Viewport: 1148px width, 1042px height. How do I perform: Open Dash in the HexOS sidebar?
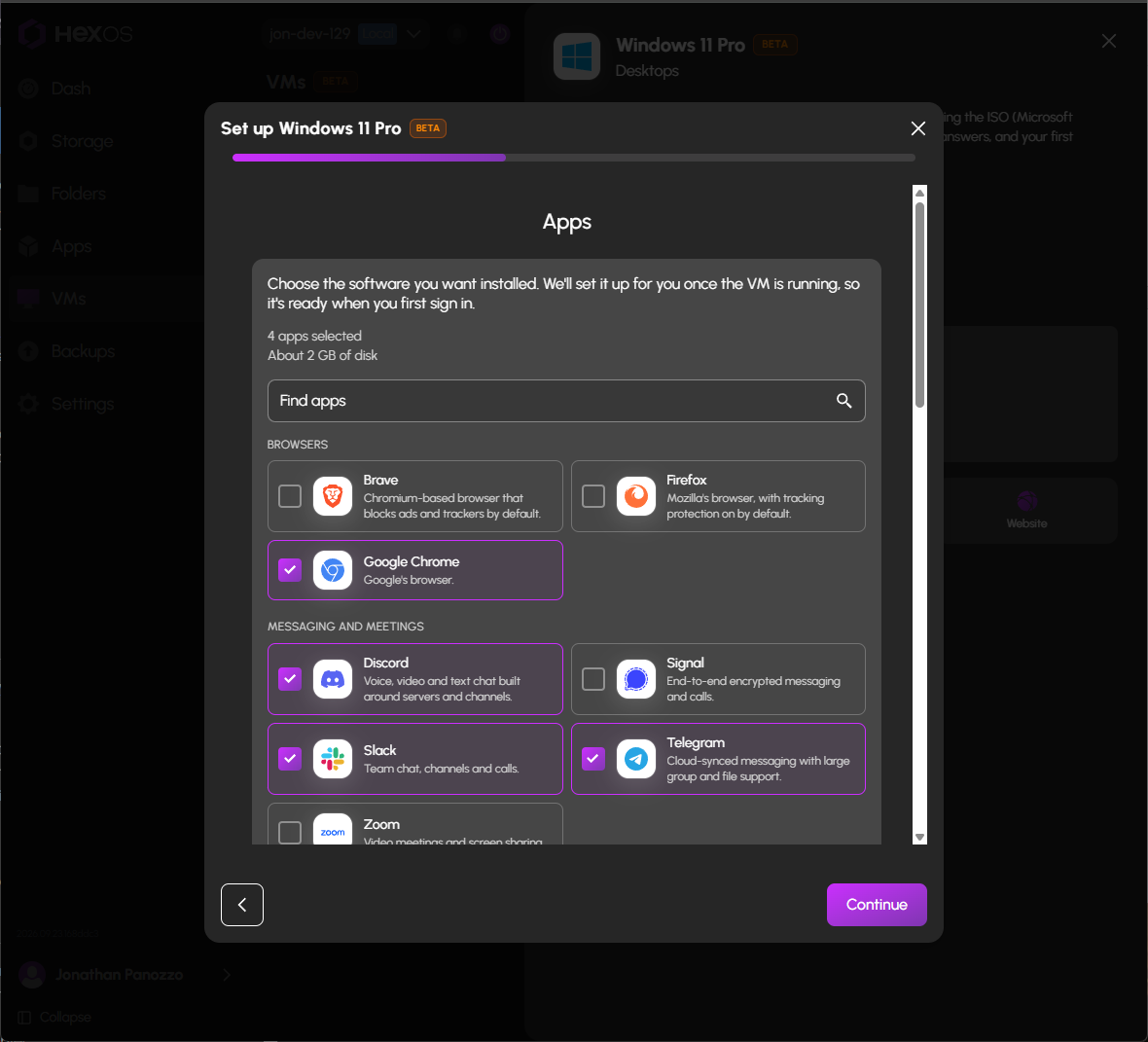(x=71, y=89)
